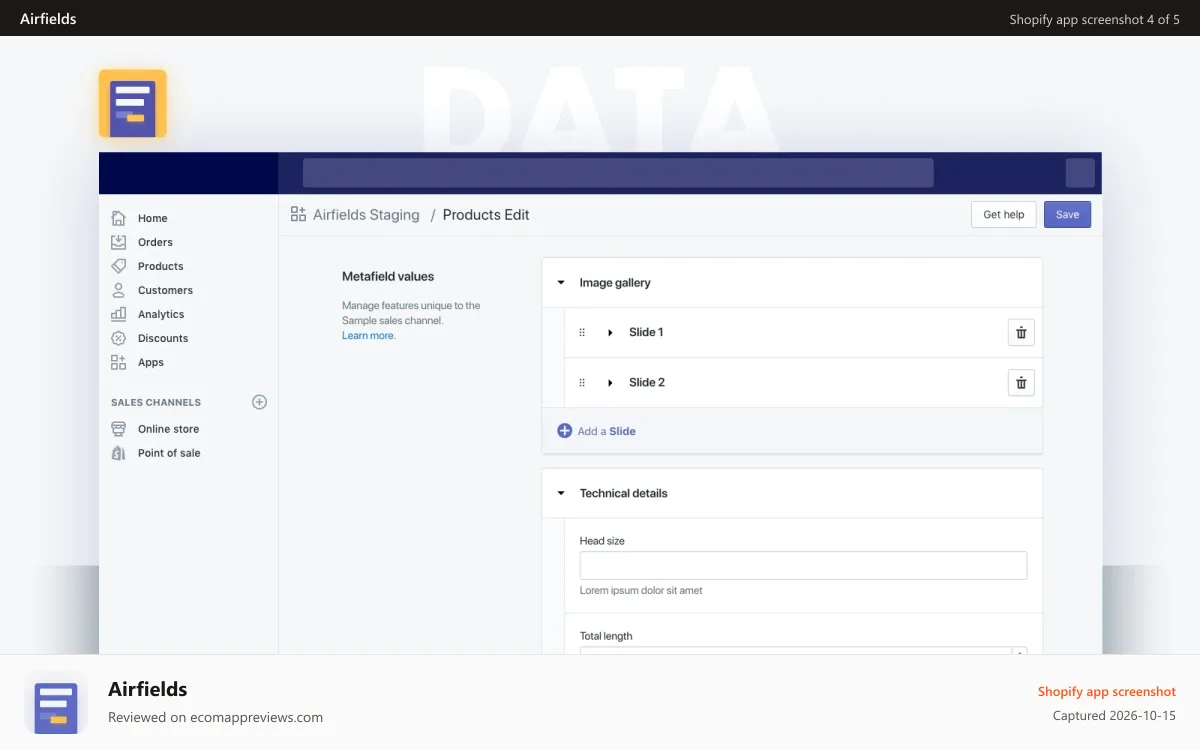Screen dimensions: 1200x750
Task: Click the Airfields title in the top bar
Action: point(48,18)
